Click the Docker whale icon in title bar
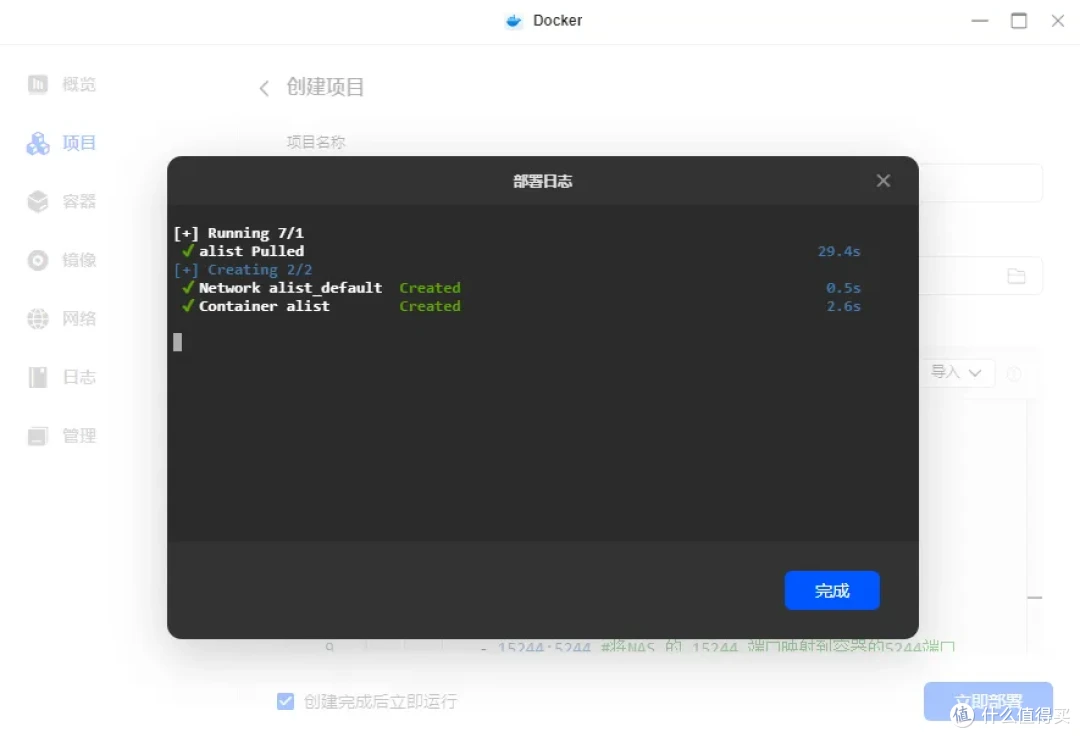This screenshot has height=738, width=1080. pyautogui.click(x=514, y=21)
